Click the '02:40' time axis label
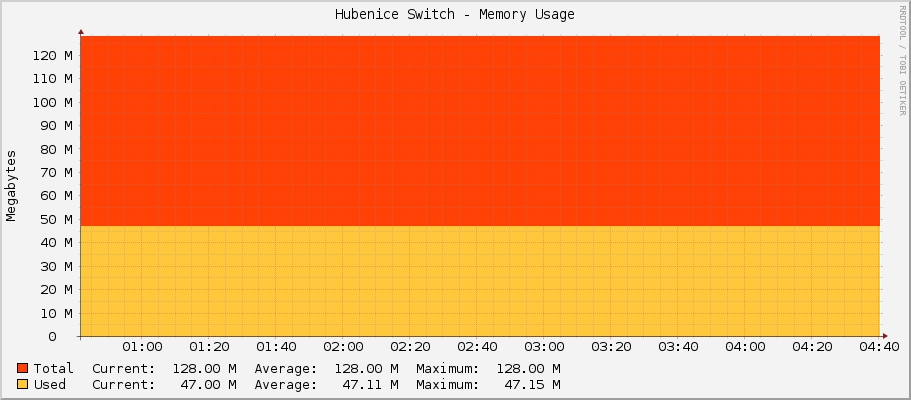 point(477,347)
